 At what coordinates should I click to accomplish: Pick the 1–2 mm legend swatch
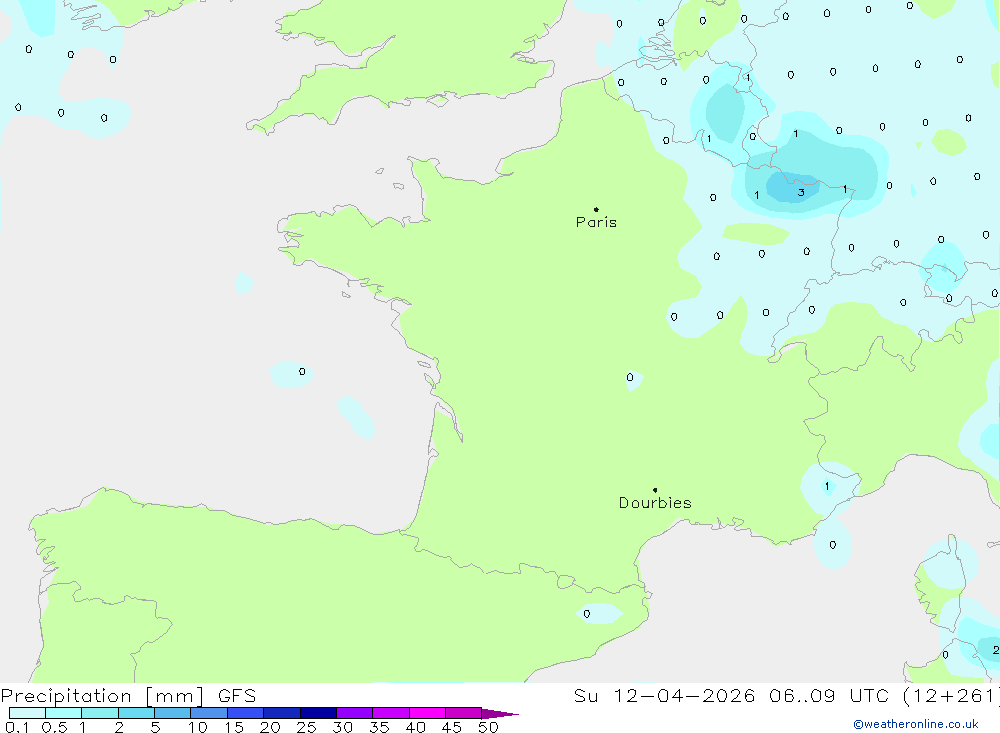(x=100, y=713)
